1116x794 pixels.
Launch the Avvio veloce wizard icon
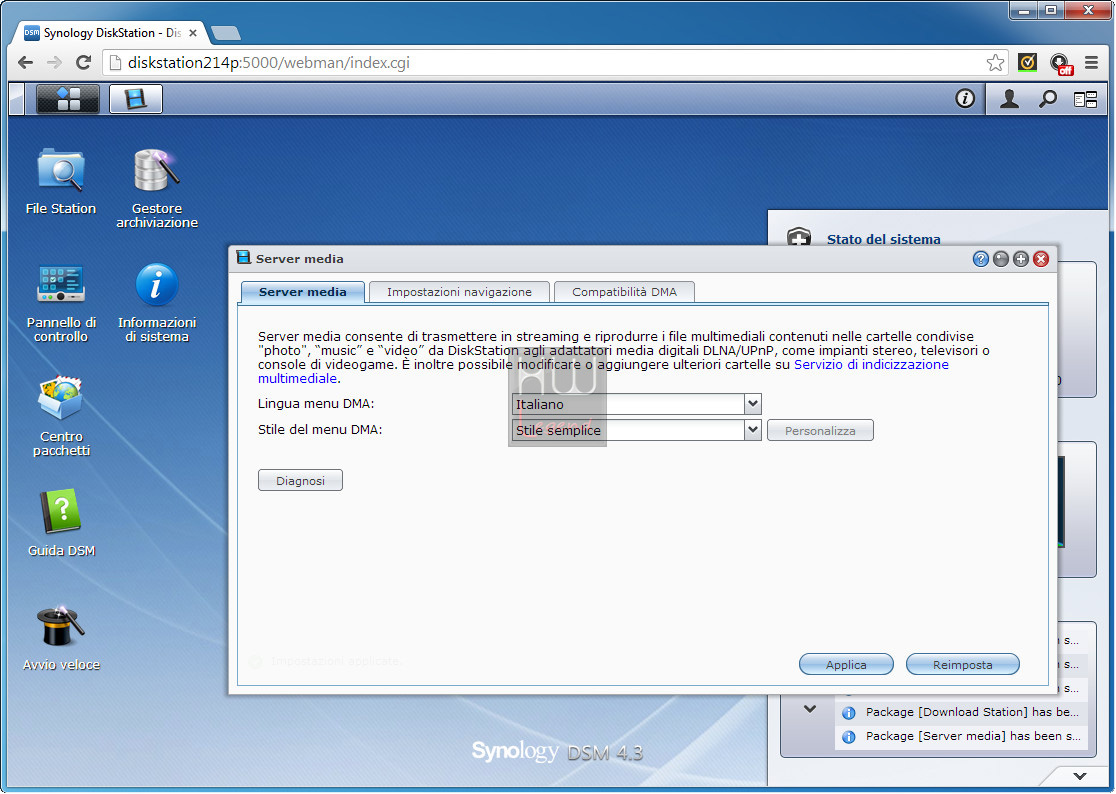[61, 637]
